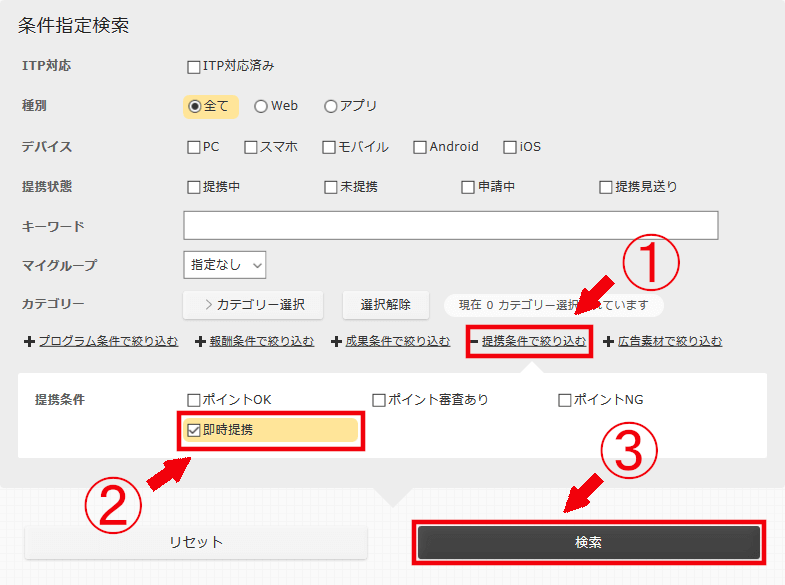
Task: Check the 提携中 status checkbox
Action: (193, 187)
